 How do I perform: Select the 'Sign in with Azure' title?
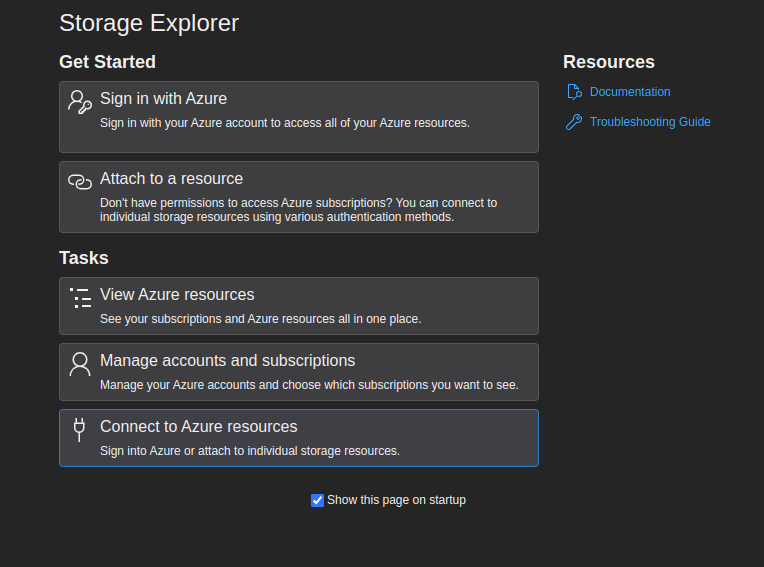pos(163,99)
